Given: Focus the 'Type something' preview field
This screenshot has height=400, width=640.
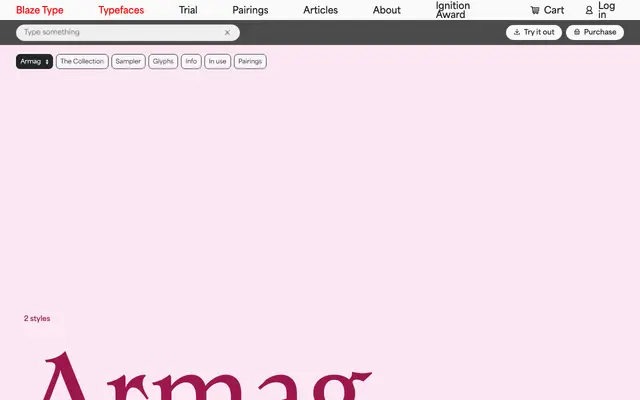Looking at the screenshot, I should coord(128,32).
